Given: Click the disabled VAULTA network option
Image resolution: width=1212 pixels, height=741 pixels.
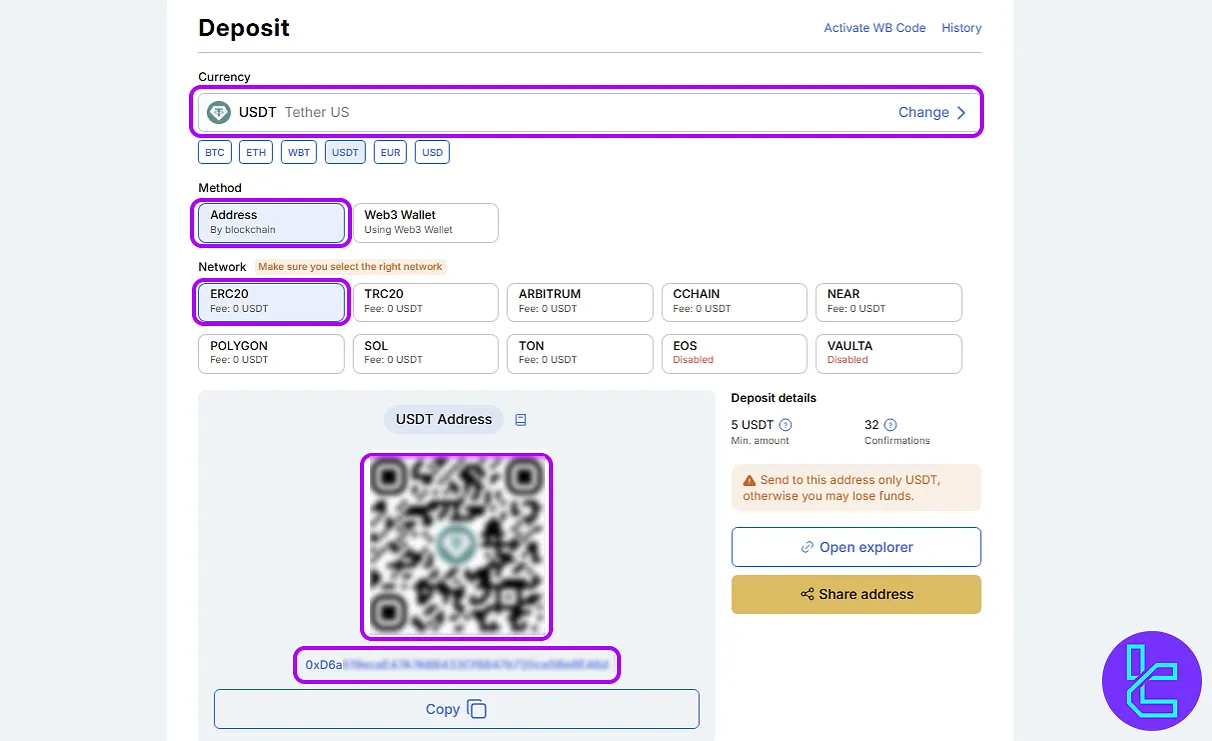Looking at the screenshot, I should click(x=889, y=353).
